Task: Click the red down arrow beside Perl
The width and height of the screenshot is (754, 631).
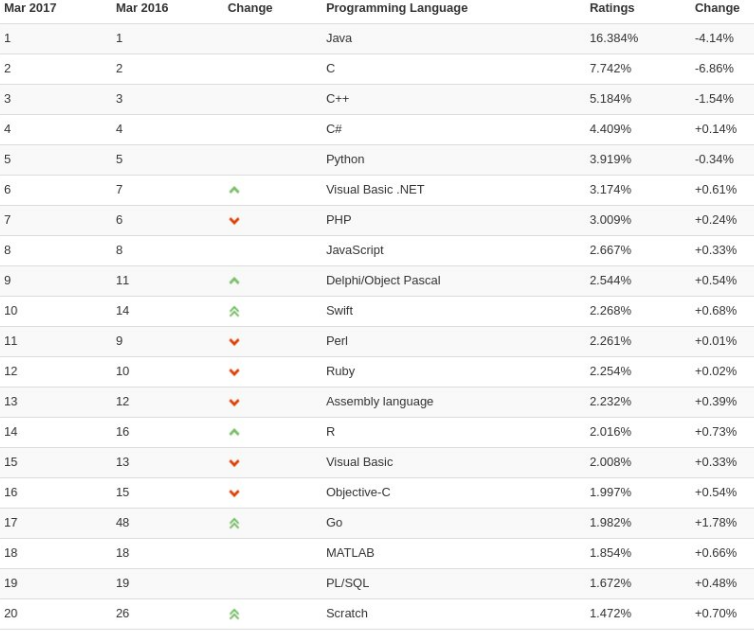Action: pos(234,341)
